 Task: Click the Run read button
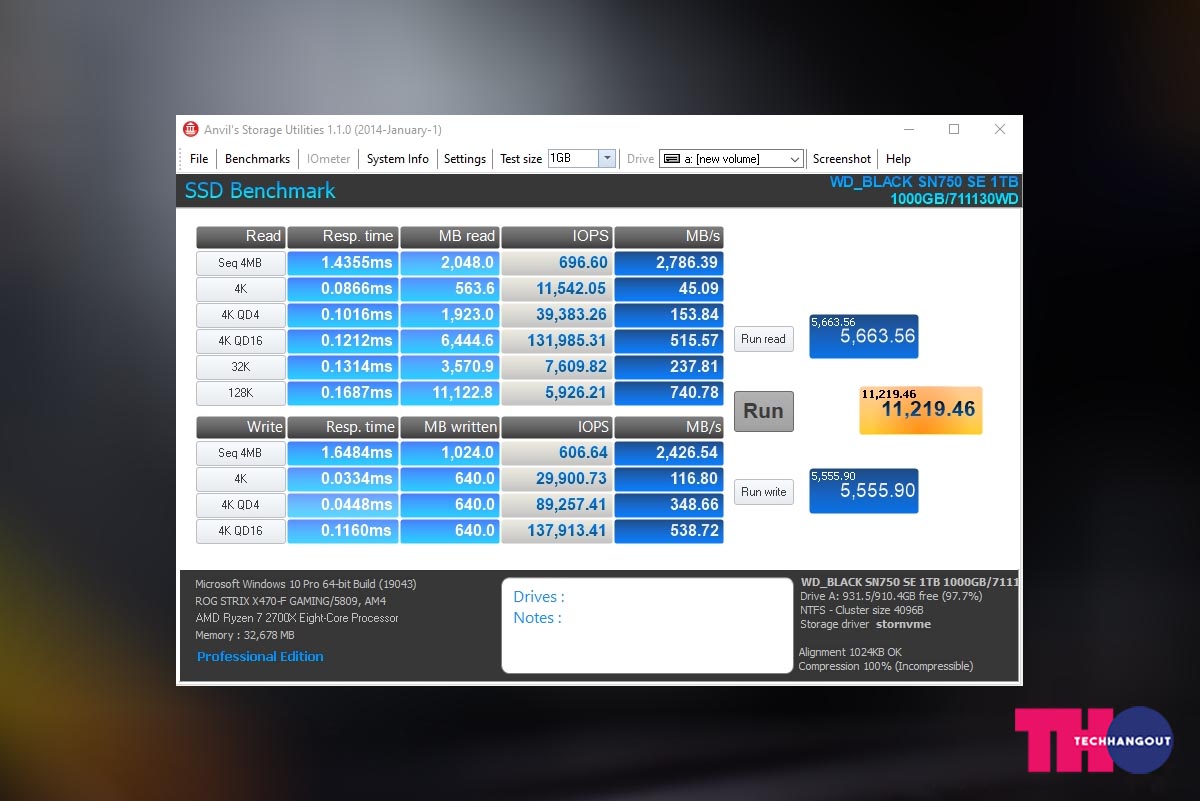[764, 339]
